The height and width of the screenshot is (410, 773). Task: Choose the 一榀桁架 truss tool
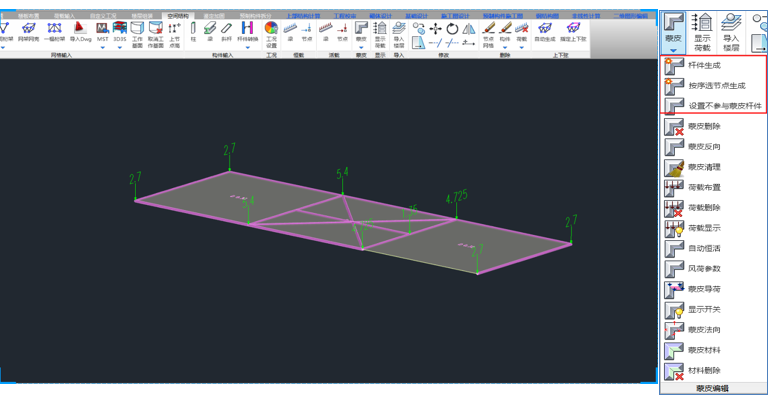pyautogui.click(x=54, y=32)
